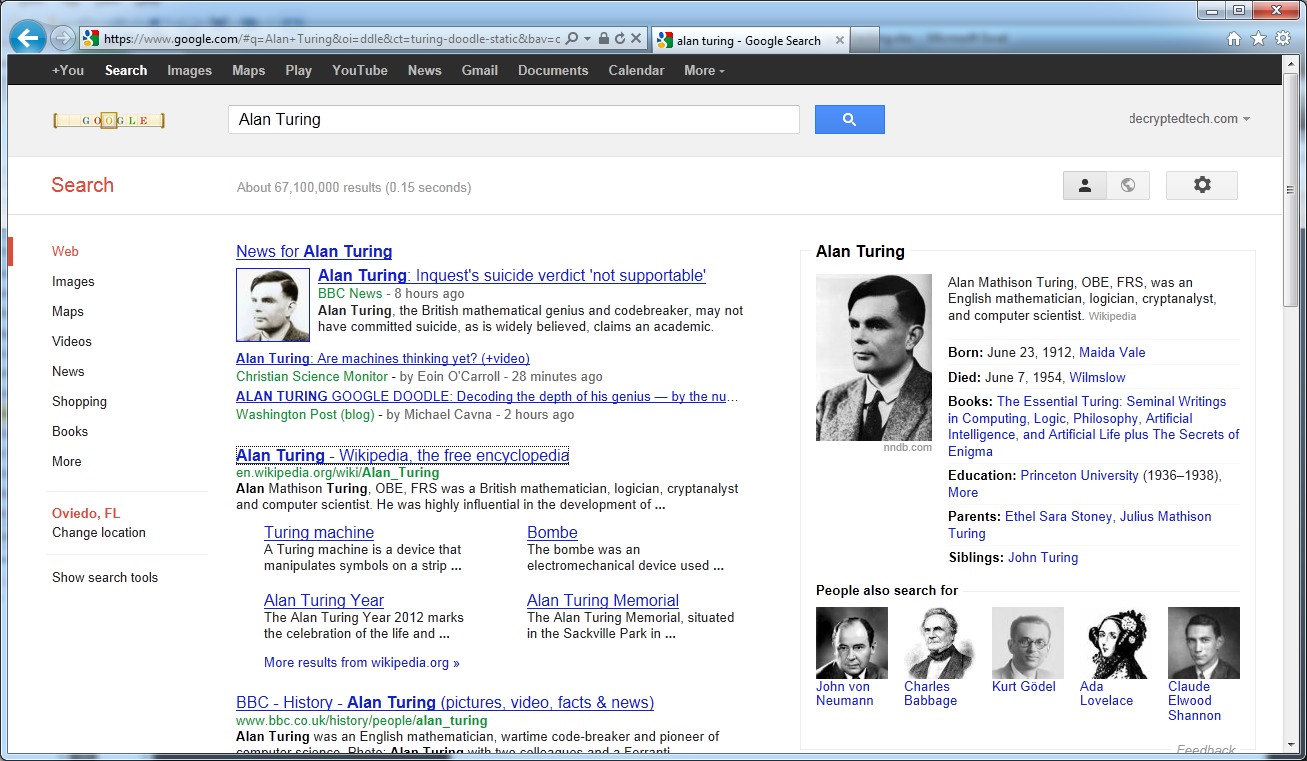
Task: Open decryptedtech.com account dropdown
Action: pos(1189,118)
